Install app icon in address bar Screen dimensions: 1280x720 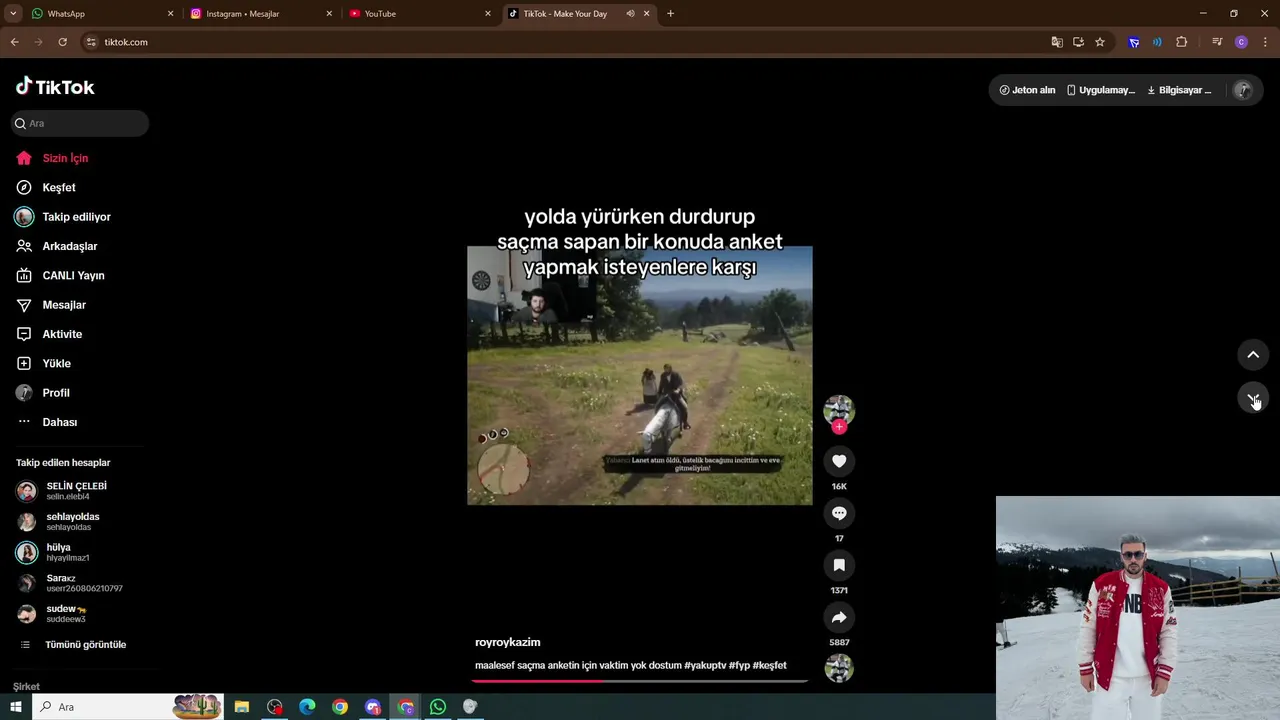[1078, 42]
